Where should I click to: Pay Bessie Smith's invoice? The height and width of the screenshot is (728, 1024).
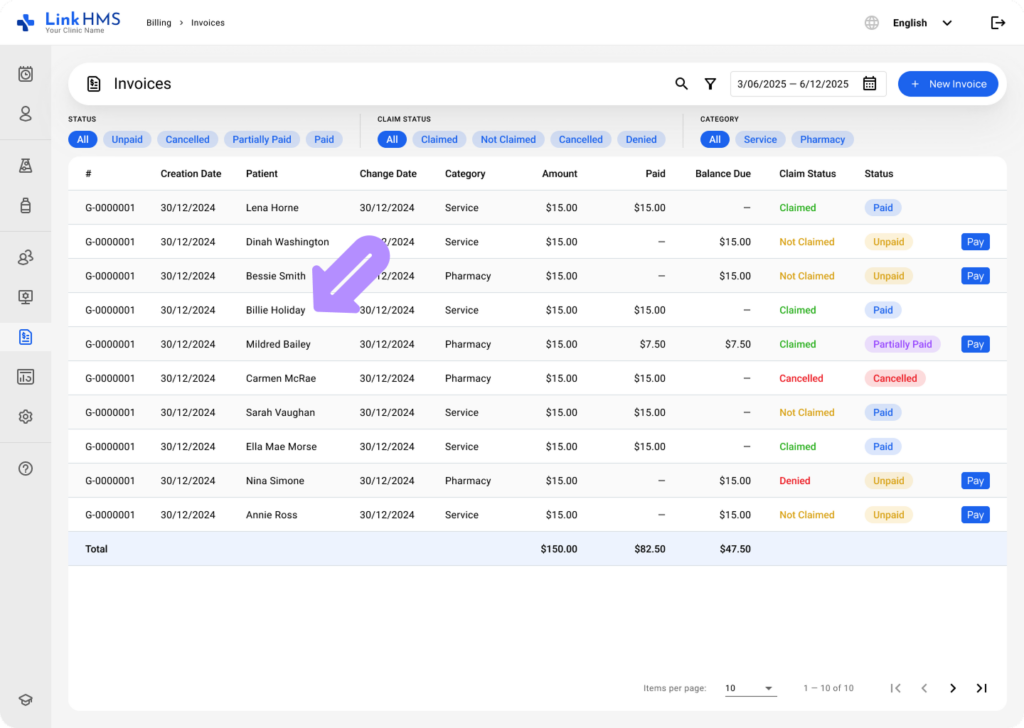tap(975, 276)
